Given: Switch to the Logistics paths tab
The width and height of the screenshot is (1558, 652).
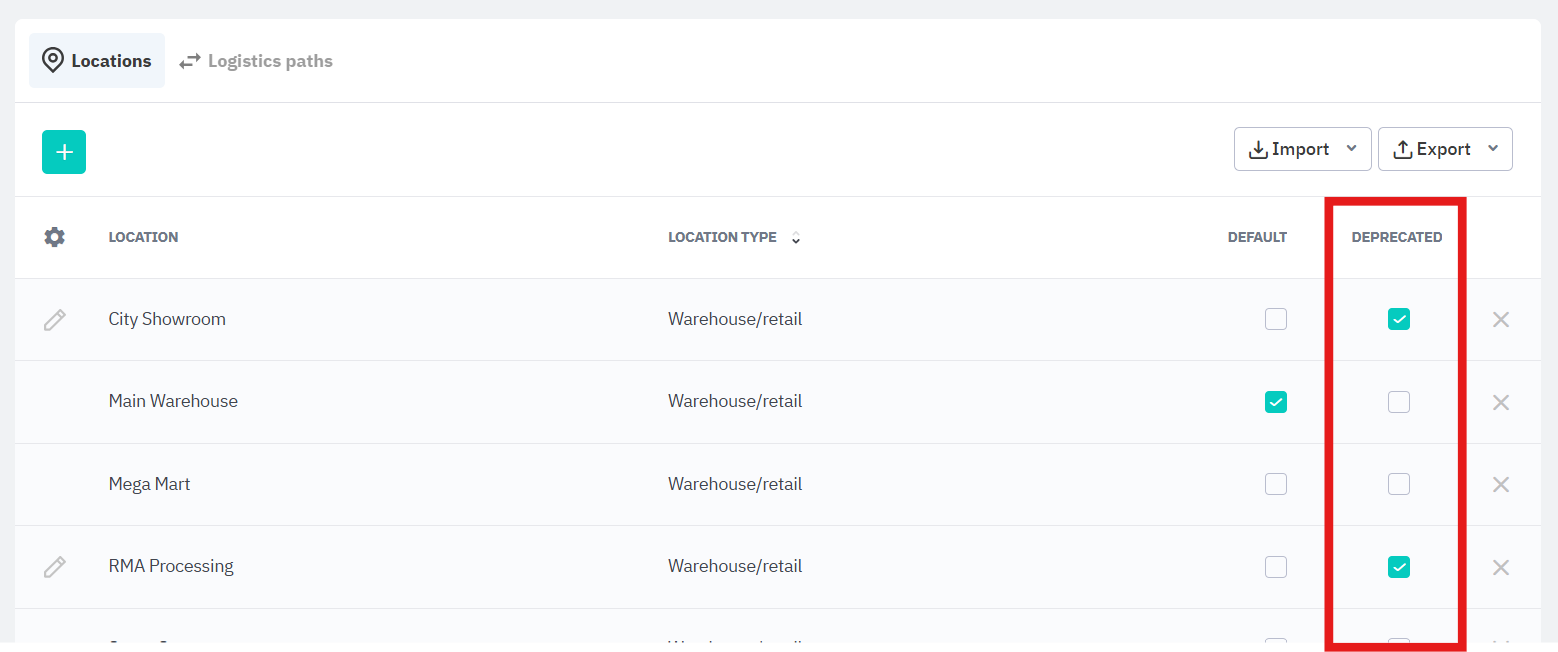Looking at the screenshot, I should (x=256, y=61).
